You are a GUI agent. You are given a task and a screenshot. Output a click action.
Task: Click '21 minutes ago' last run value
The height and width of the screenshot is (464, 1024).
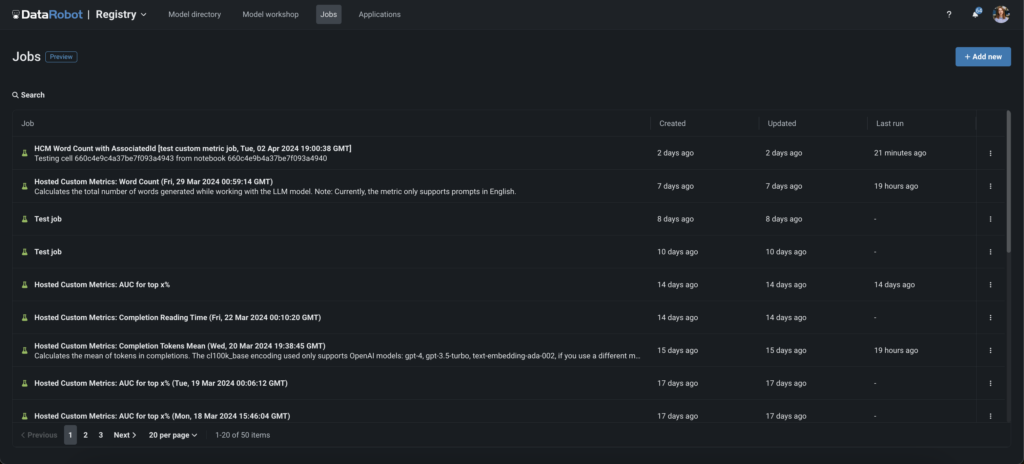click(900, 153)
